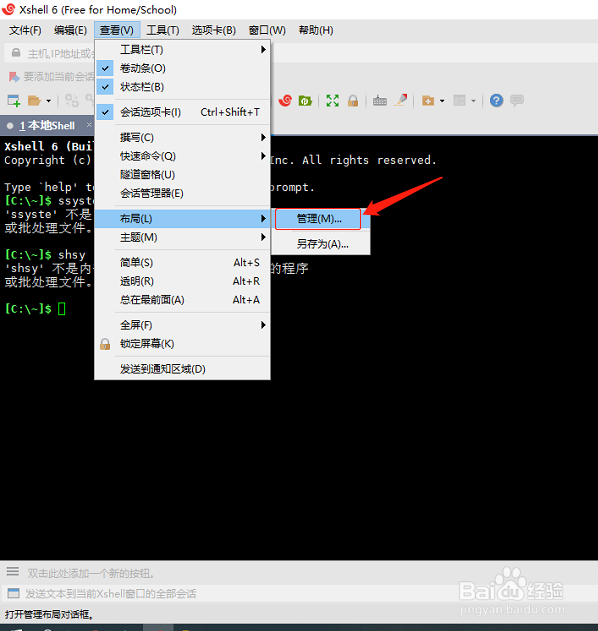Toggle the 会话选项卡(I) checkmark
Image resolution: width=598 pixels, height=631 pixels.
[105, 112]
